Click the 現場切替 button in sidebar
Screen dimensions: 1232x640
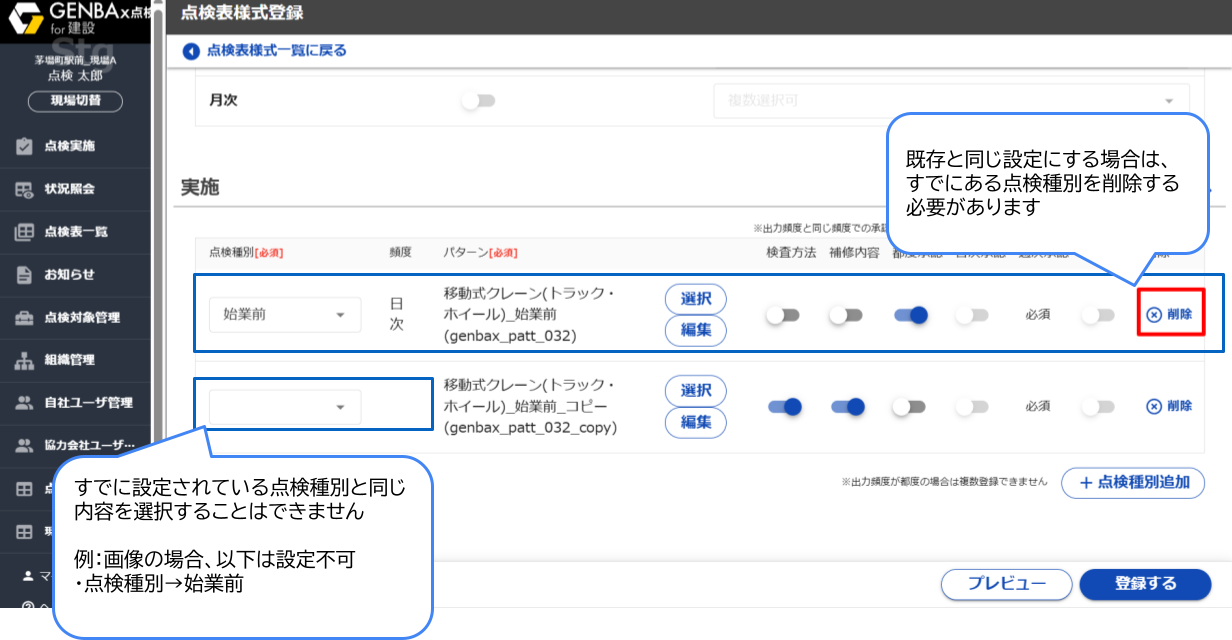tap(75, 101)
